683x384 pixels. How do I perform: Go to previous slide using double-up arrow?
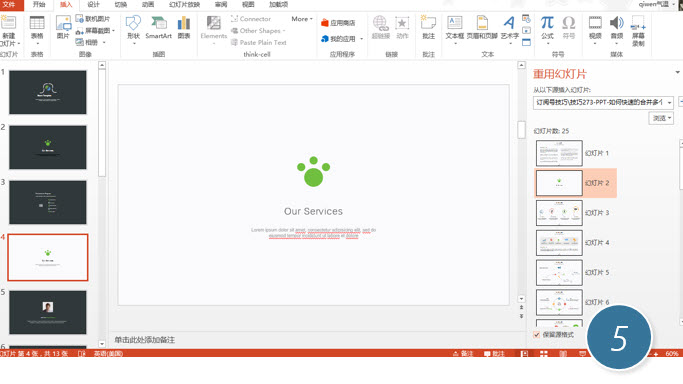(x=521, y=307)
